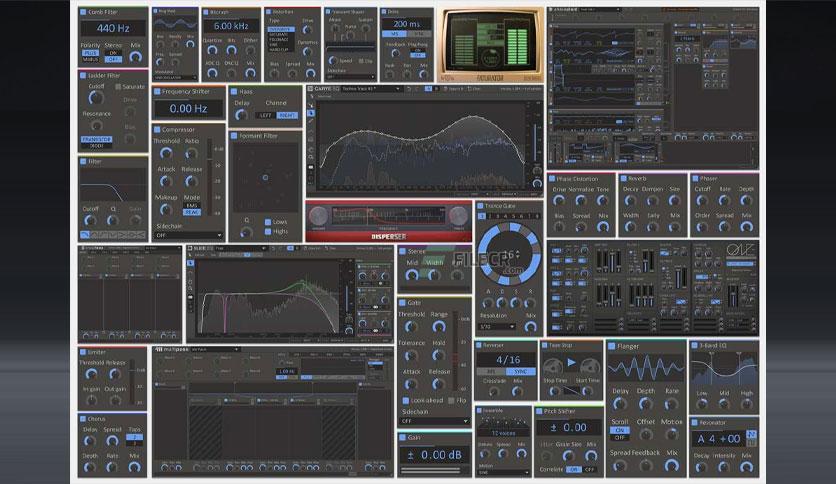
Task: Toggle the Chorus power icon
Action: 84,420
